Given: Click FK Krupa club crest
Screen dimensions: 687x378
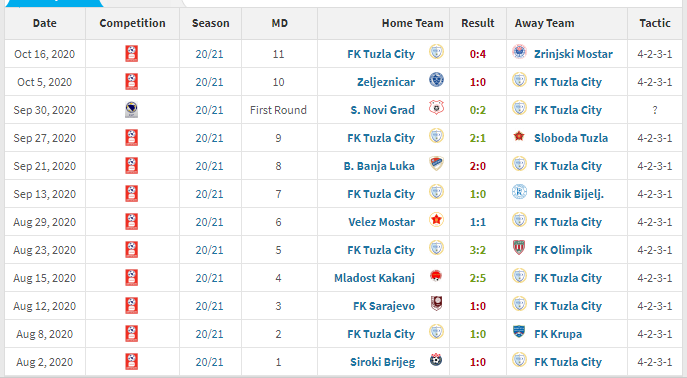Looking at the screenshot, I should pos(520,332).
